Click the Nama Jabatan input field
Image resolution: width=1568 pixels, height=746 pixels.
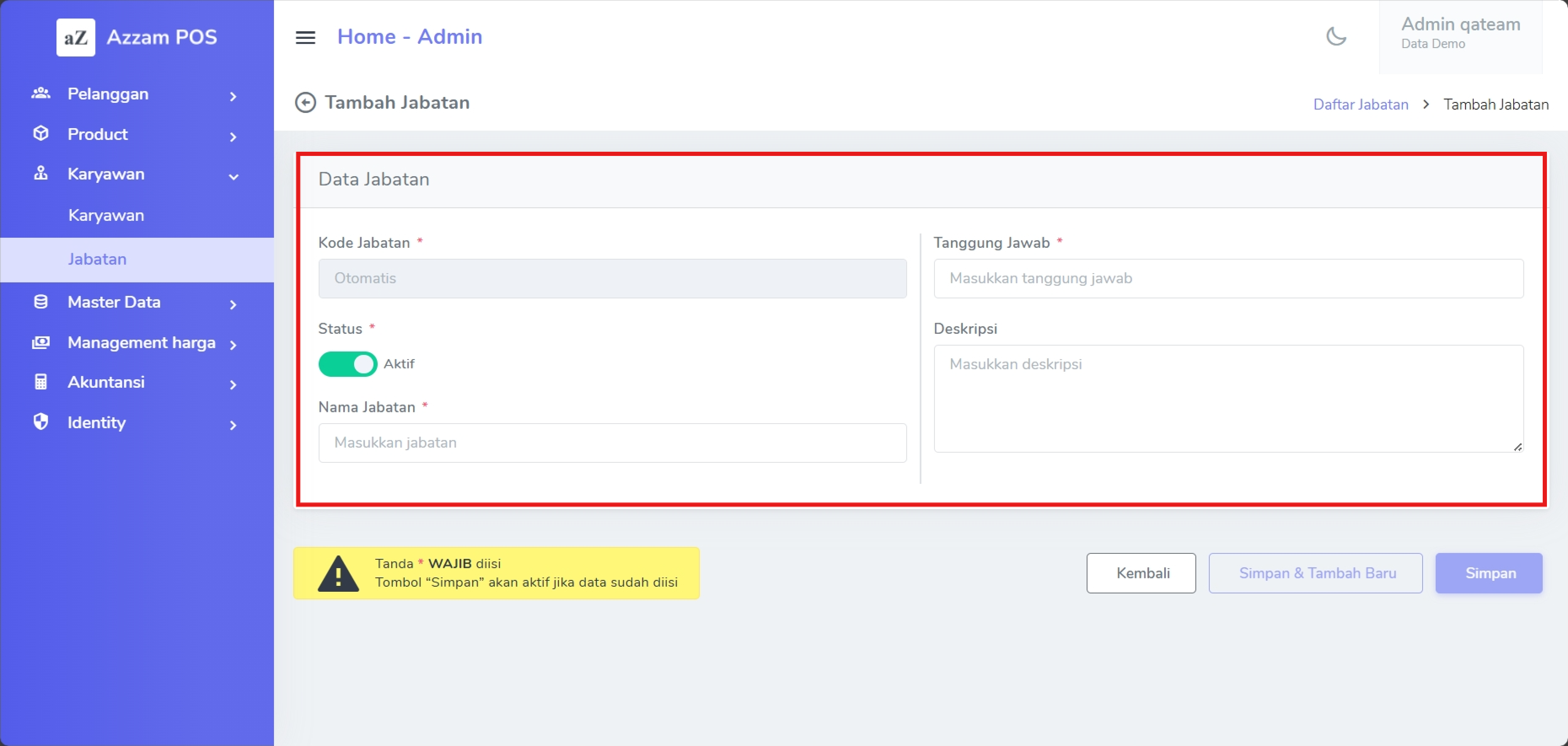612,443
